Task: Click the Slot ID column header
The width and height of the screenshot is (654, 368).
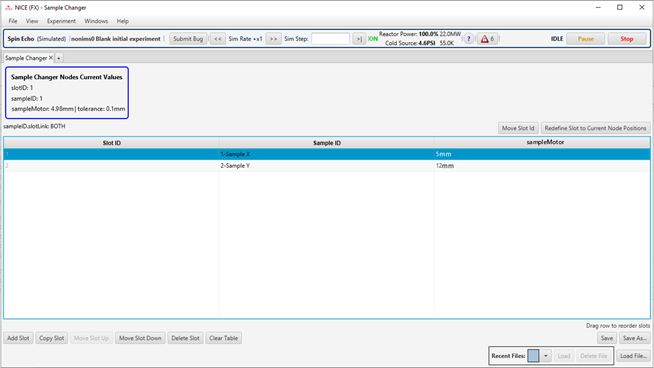Action: point(111,143)
